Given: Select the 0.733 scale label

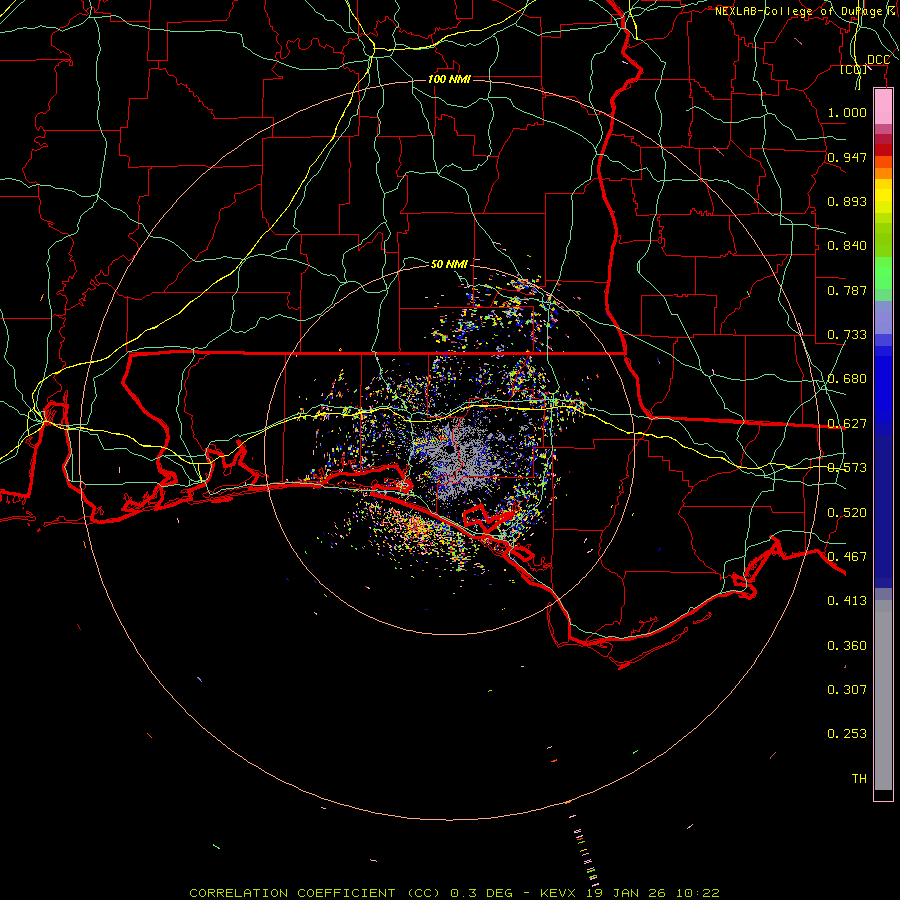Looking at the screenshot, I should coord(846,334).
